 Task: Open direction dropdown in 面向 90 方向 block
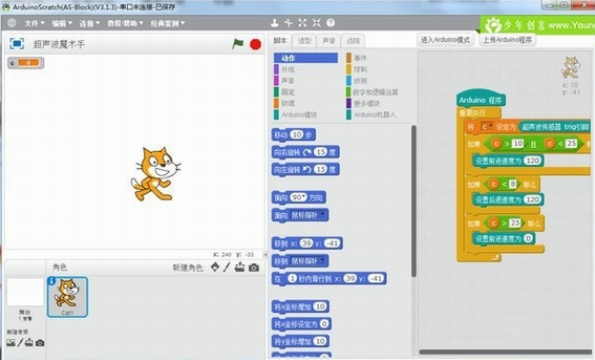tap(303, 197)
